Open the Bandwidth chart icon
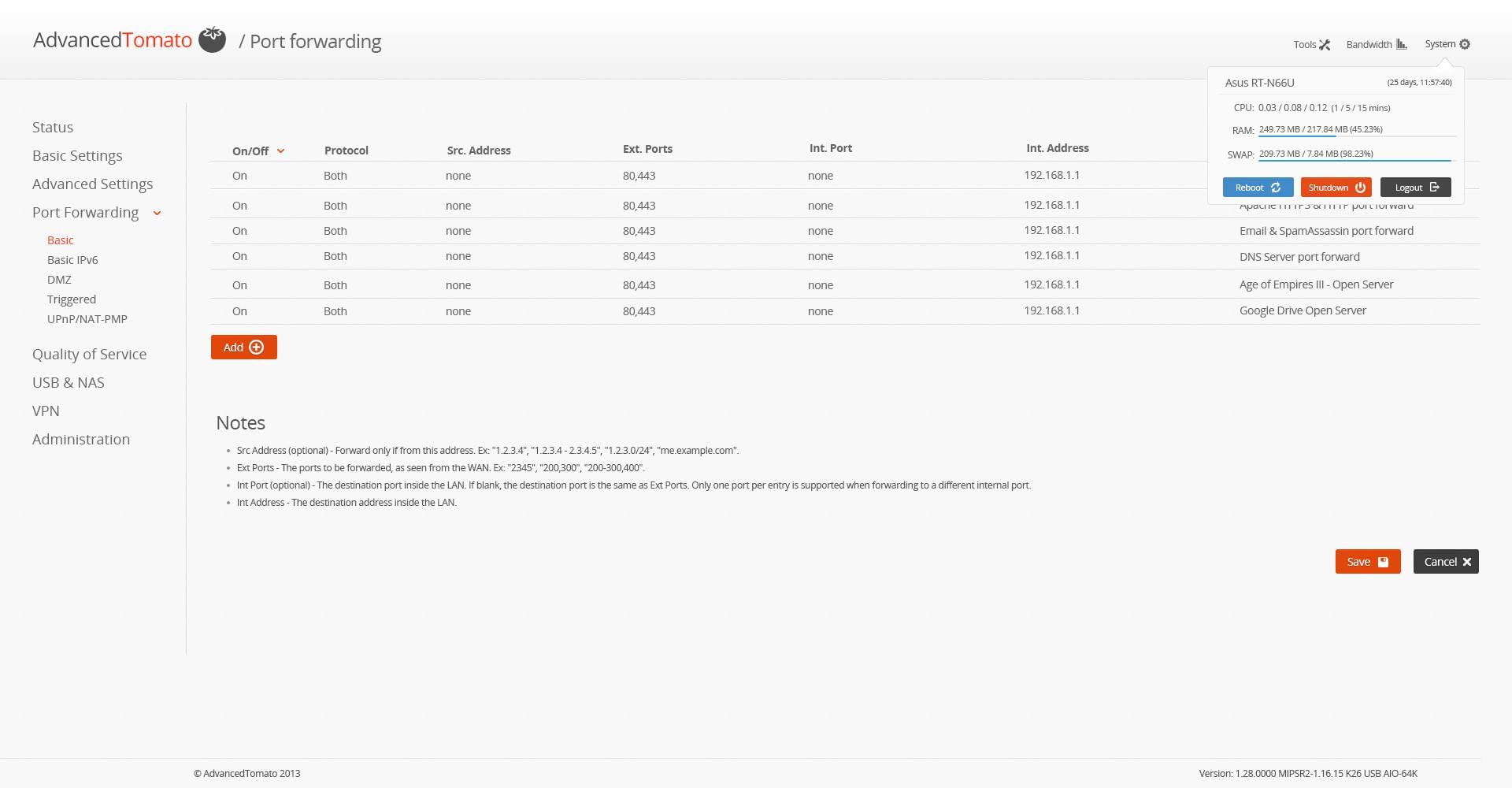This screenshot has height=788, width=1512. (x=1402, y=44)
